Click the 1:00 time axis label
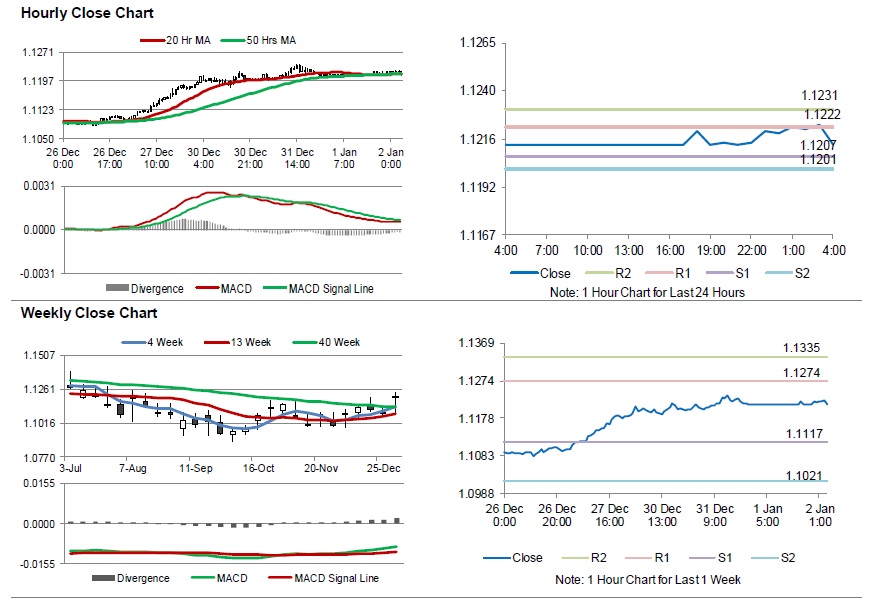The image size is (873, 601). point(793,251)
